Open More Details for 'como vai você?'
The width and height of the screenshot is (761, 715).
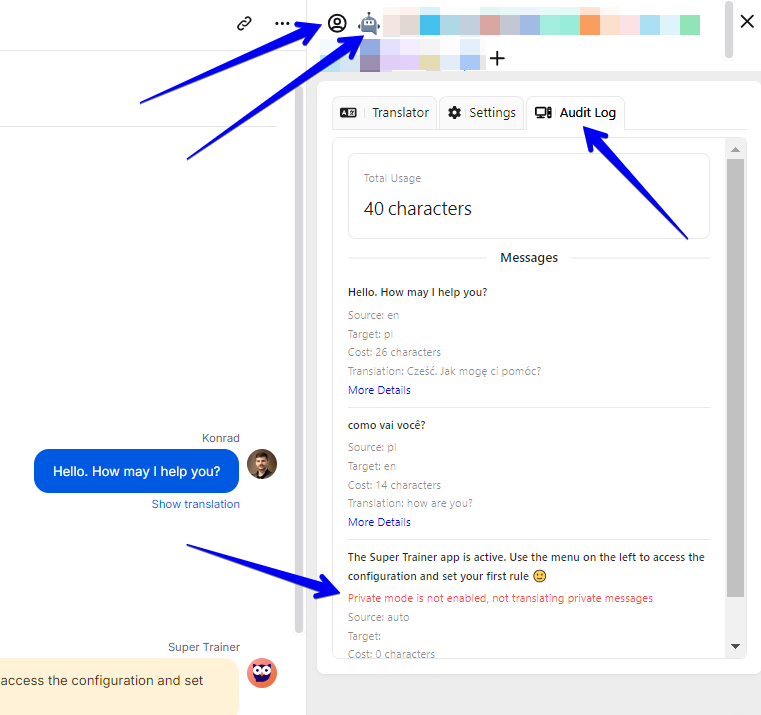pyautogui.click(x=379, y=522)
